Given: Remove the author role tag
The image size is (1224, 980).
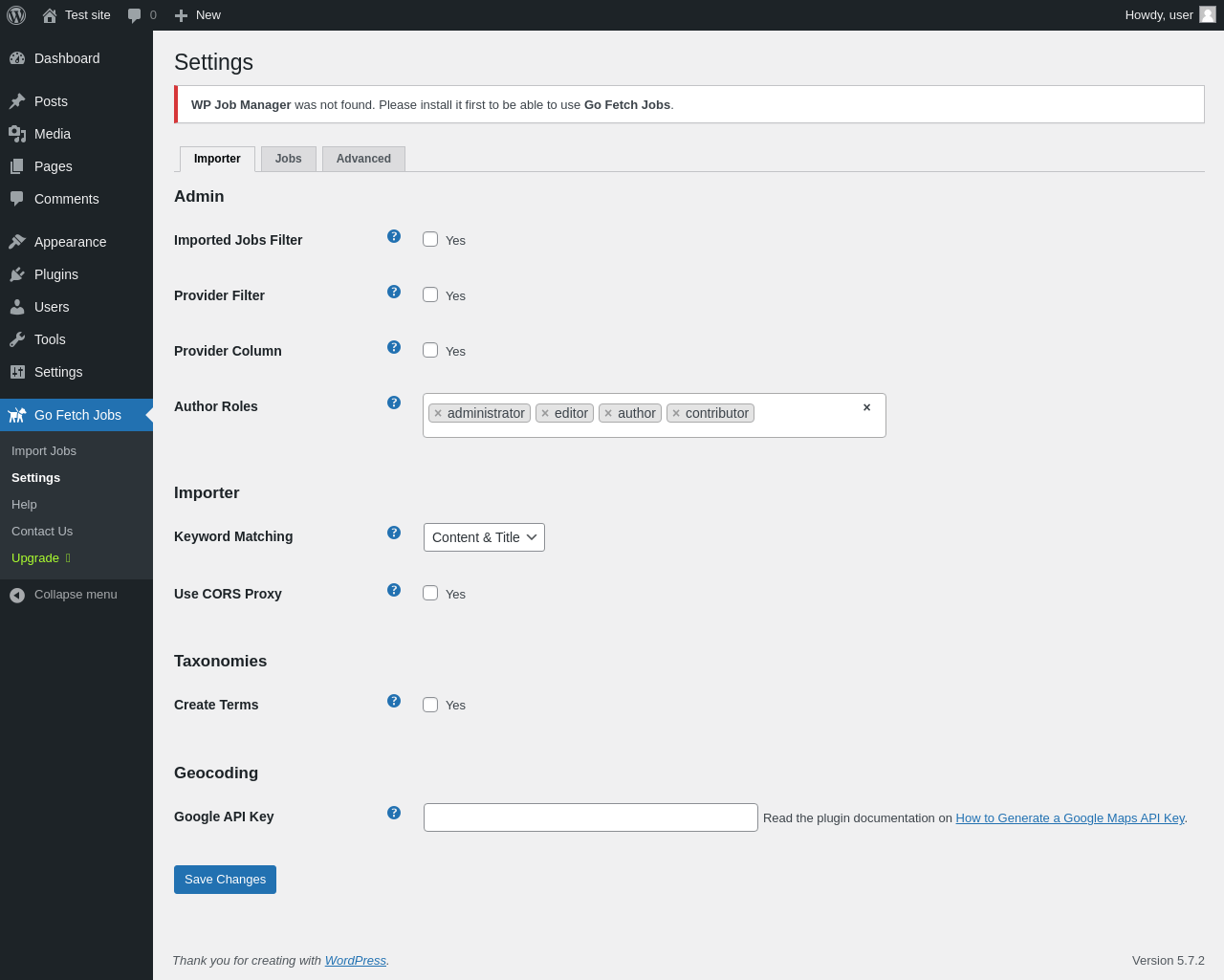Looking at the screenshot, I should [x=608, y=413].
